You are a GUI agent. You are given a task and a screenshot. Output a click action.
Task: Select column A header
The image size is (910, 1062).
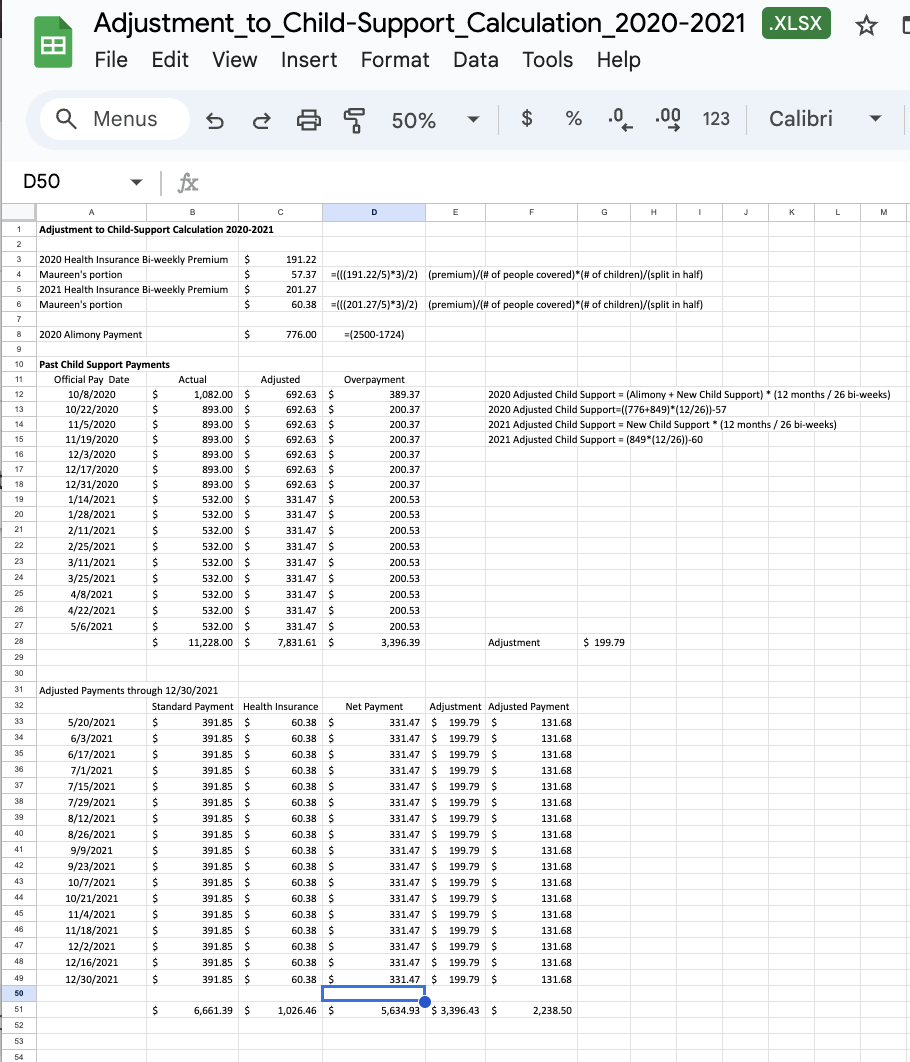(x=91, y=213)
